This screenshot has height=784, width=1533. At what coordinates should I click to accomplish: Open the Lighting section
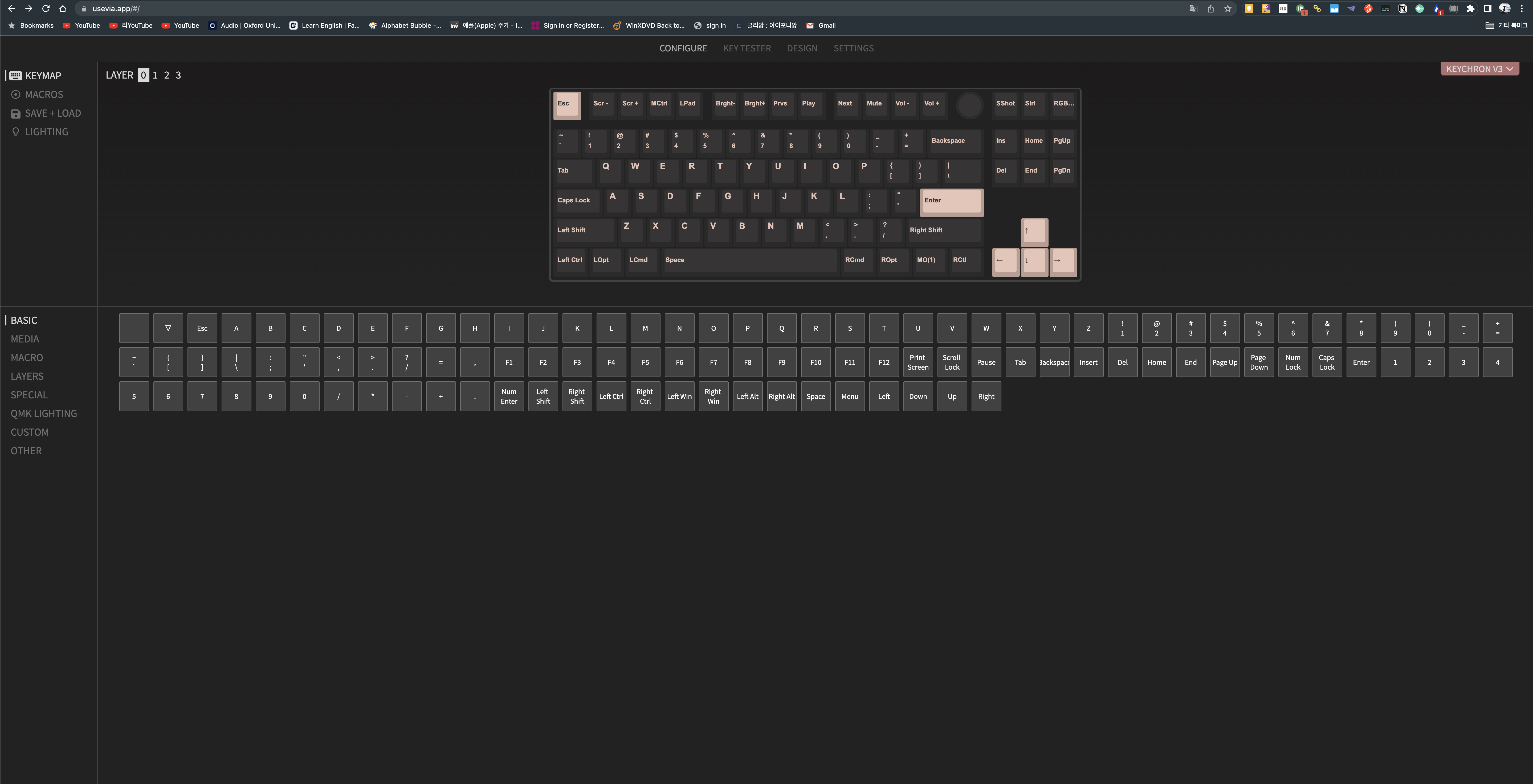coord(46,132)
